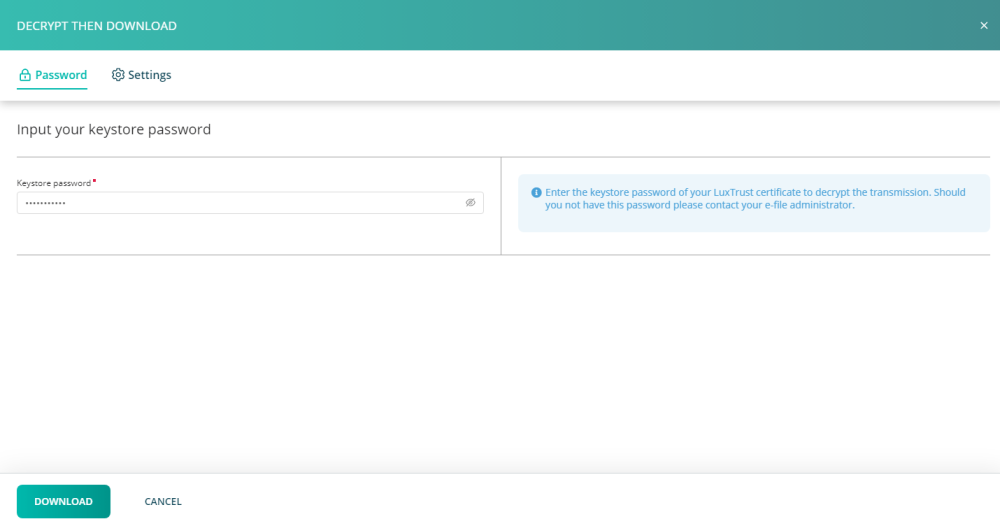Viewport: 1000px width, 526px height.
Task: Close the Decrypt Then Download dialog
Action: [x=983, y=26]
